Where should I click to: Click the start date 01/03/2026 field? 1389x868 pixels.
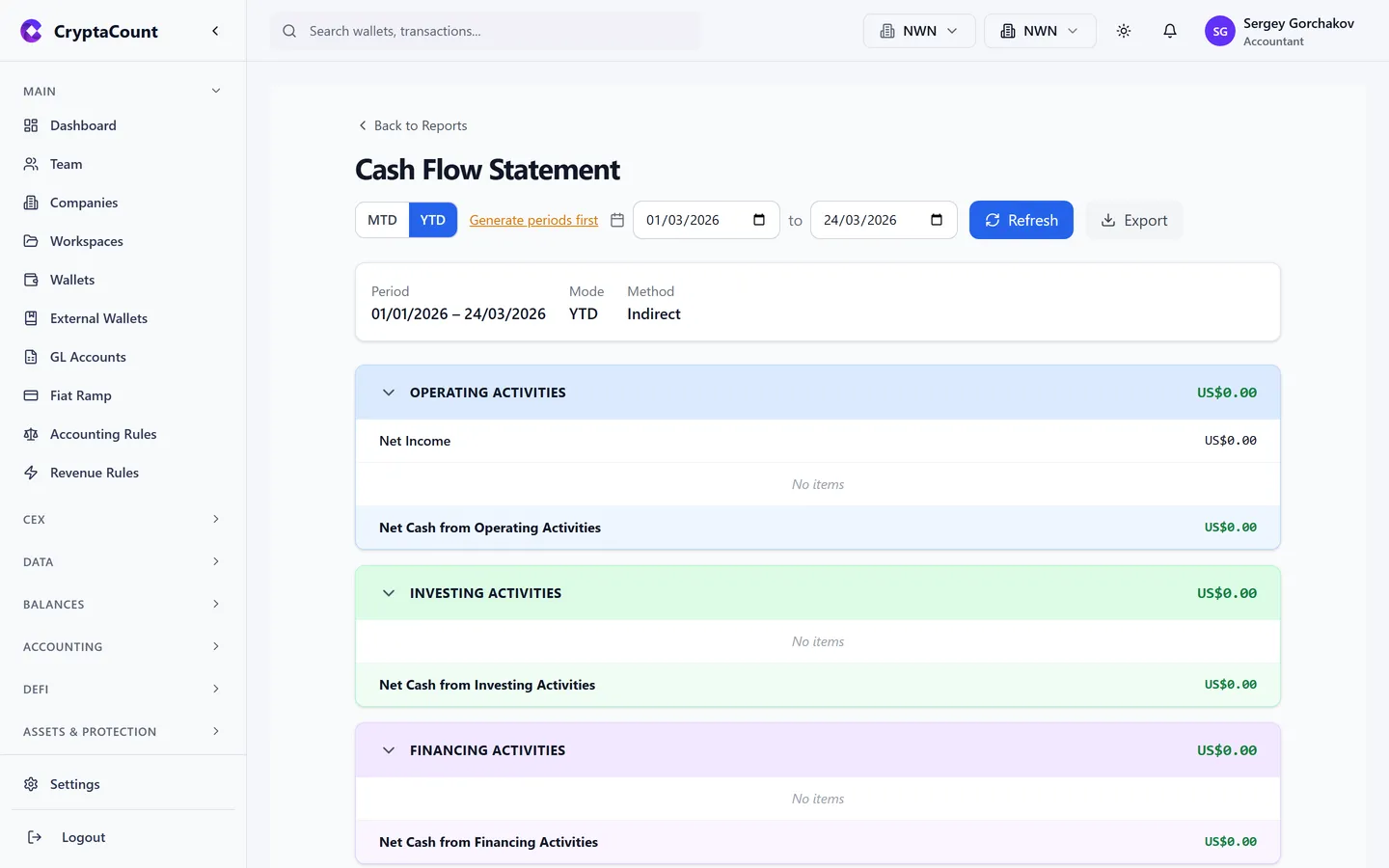coord(706,220)
